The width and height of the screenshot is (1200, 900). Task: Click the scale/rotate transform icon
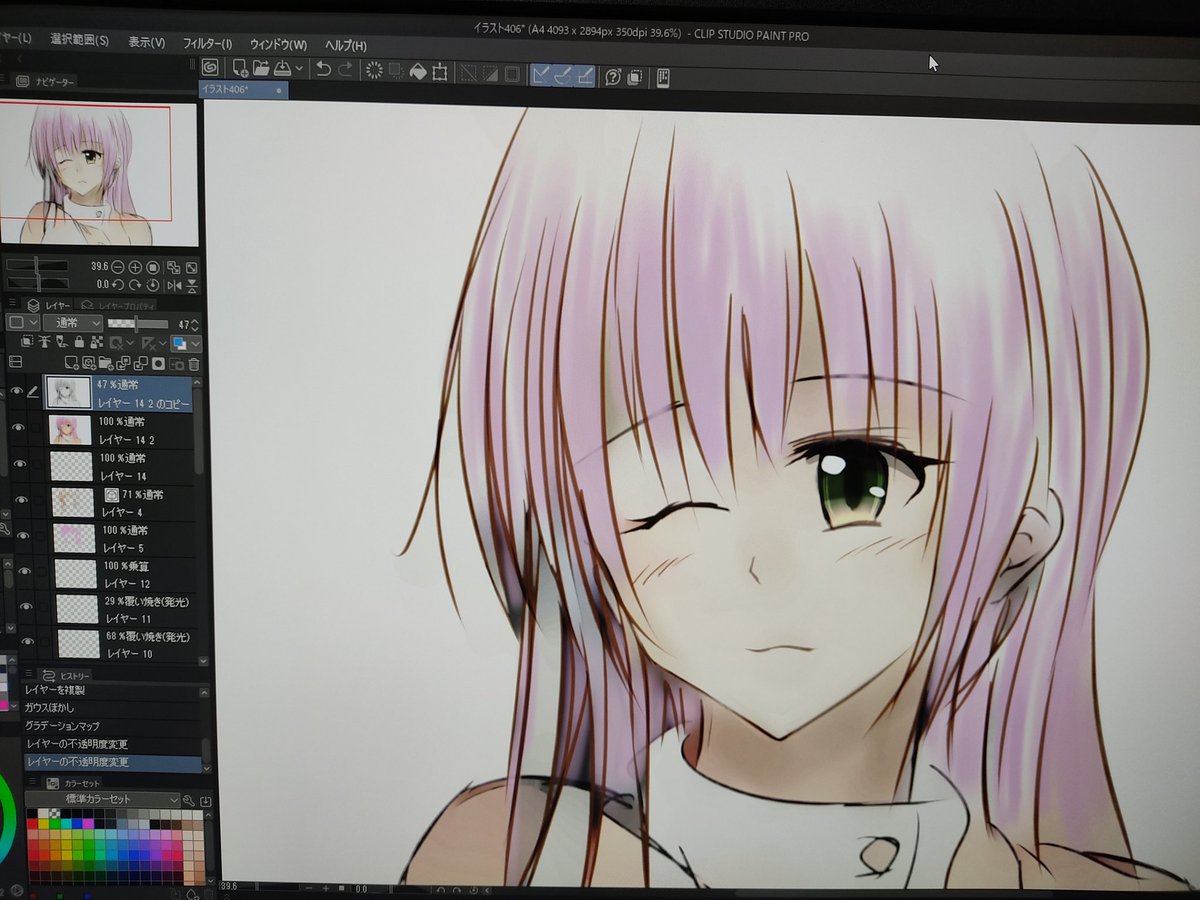point(439,71)
